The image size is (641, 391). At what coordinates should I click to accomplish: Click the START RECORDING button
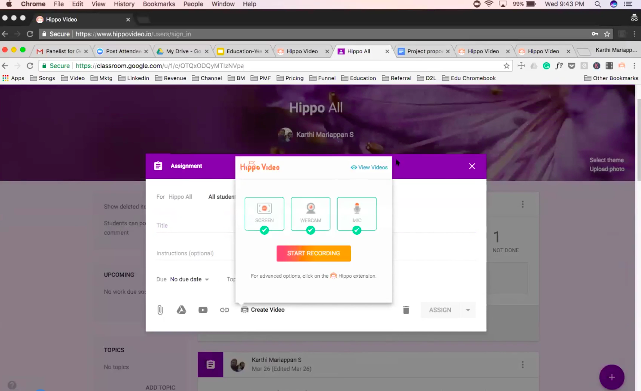click(x=314, y=253)
